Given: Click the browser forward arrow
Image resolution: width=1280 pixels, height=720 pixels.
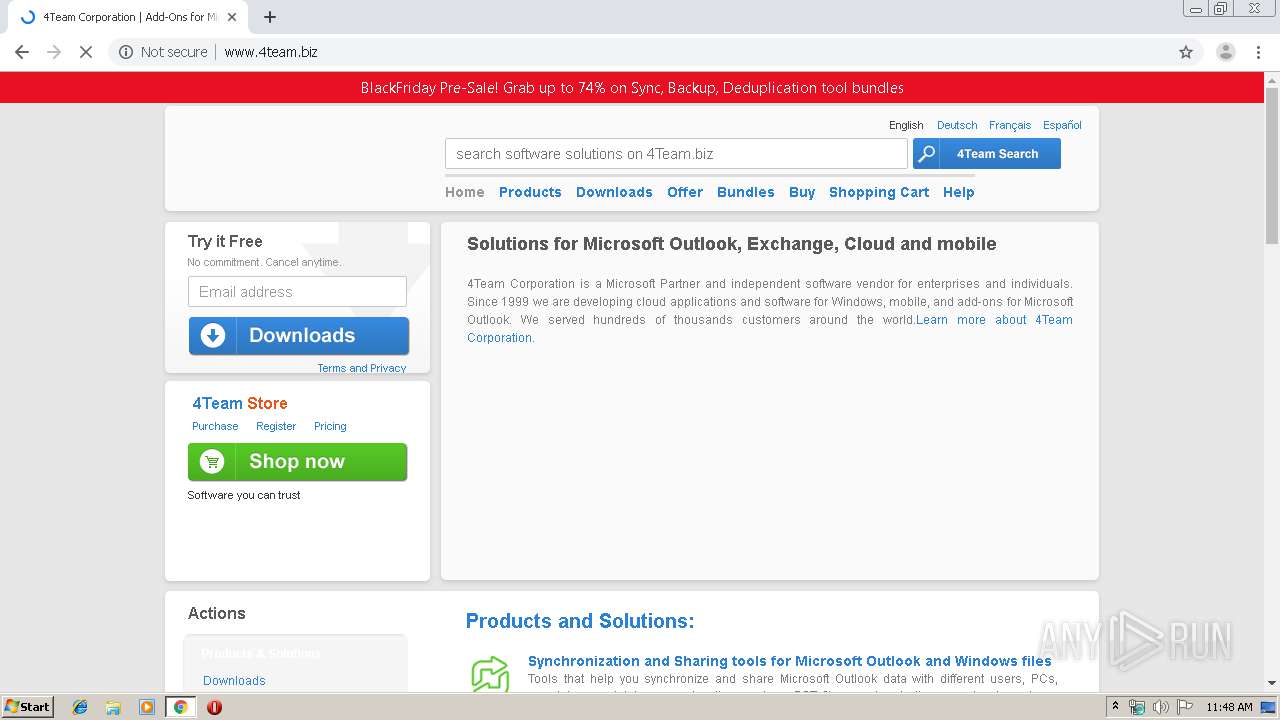Looking at the screenshot, I should [x=54, y=52].
